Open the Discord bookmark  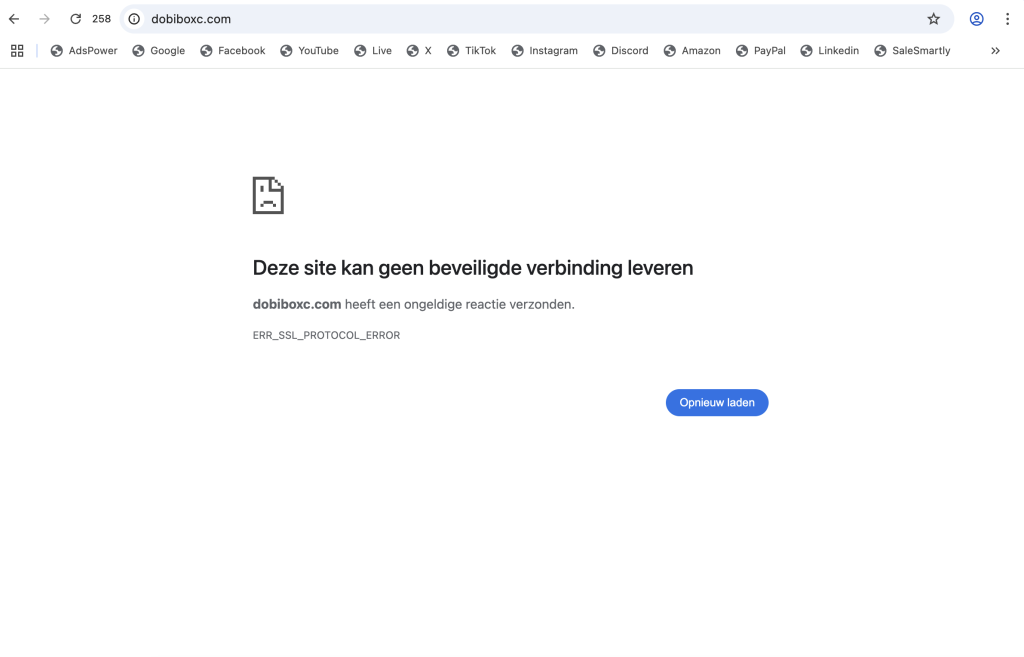(x=620, y=51)
